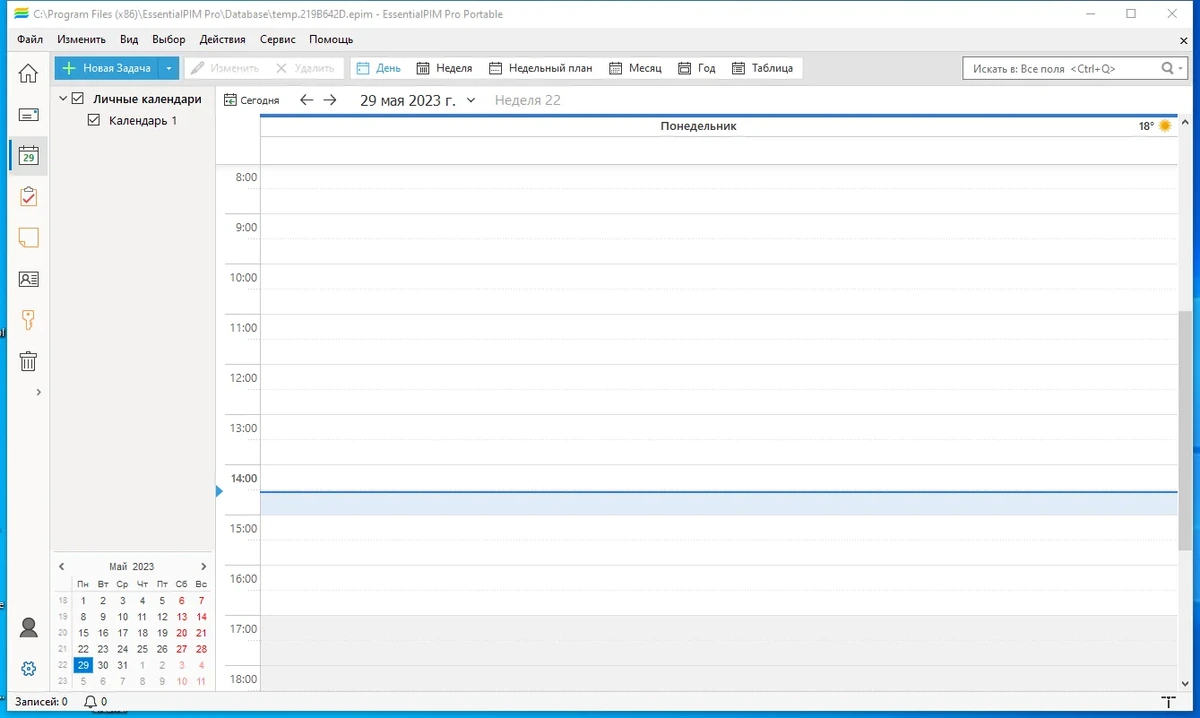
Task: Open the Trash bin in the sidebar
Action: tap(28, 361)
